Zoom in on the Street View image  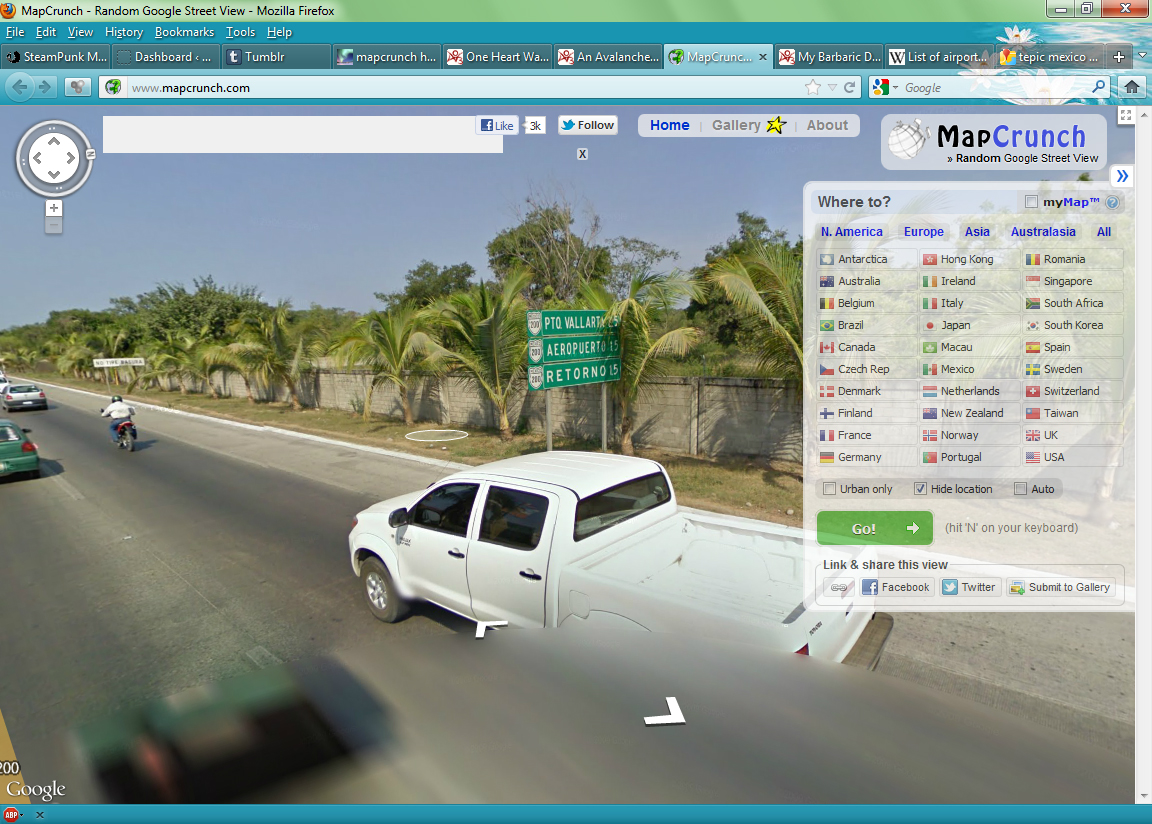click(54, 208)
